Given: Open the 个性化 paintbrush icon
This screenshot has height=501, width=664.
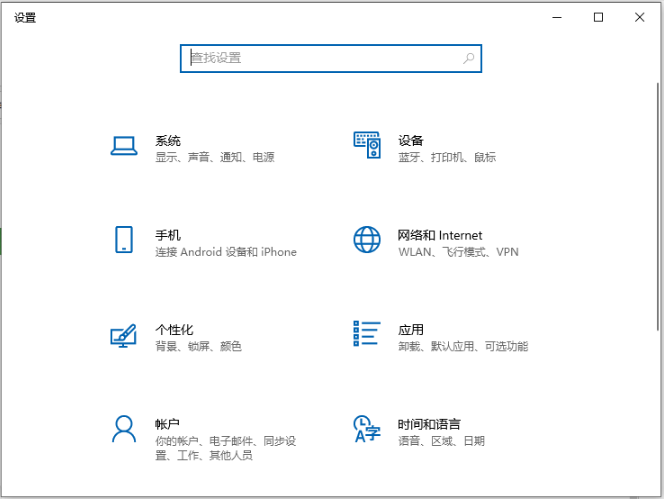Looking at the screenshot, I should click(123, 335).
